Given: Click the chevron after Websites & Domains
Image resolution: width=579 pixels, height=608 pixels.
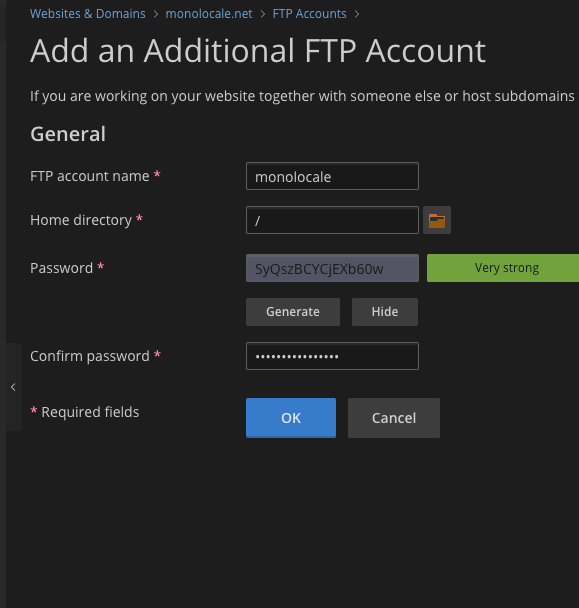Looking at the screenshot, I should pos(156,14).
